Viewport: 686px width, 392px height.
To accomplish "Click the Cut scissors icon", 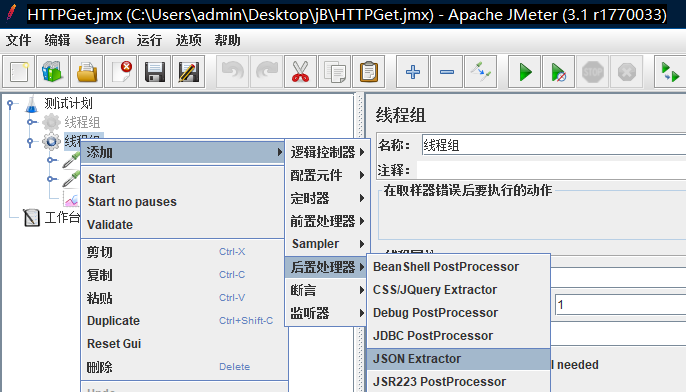I will pos(300,72).
